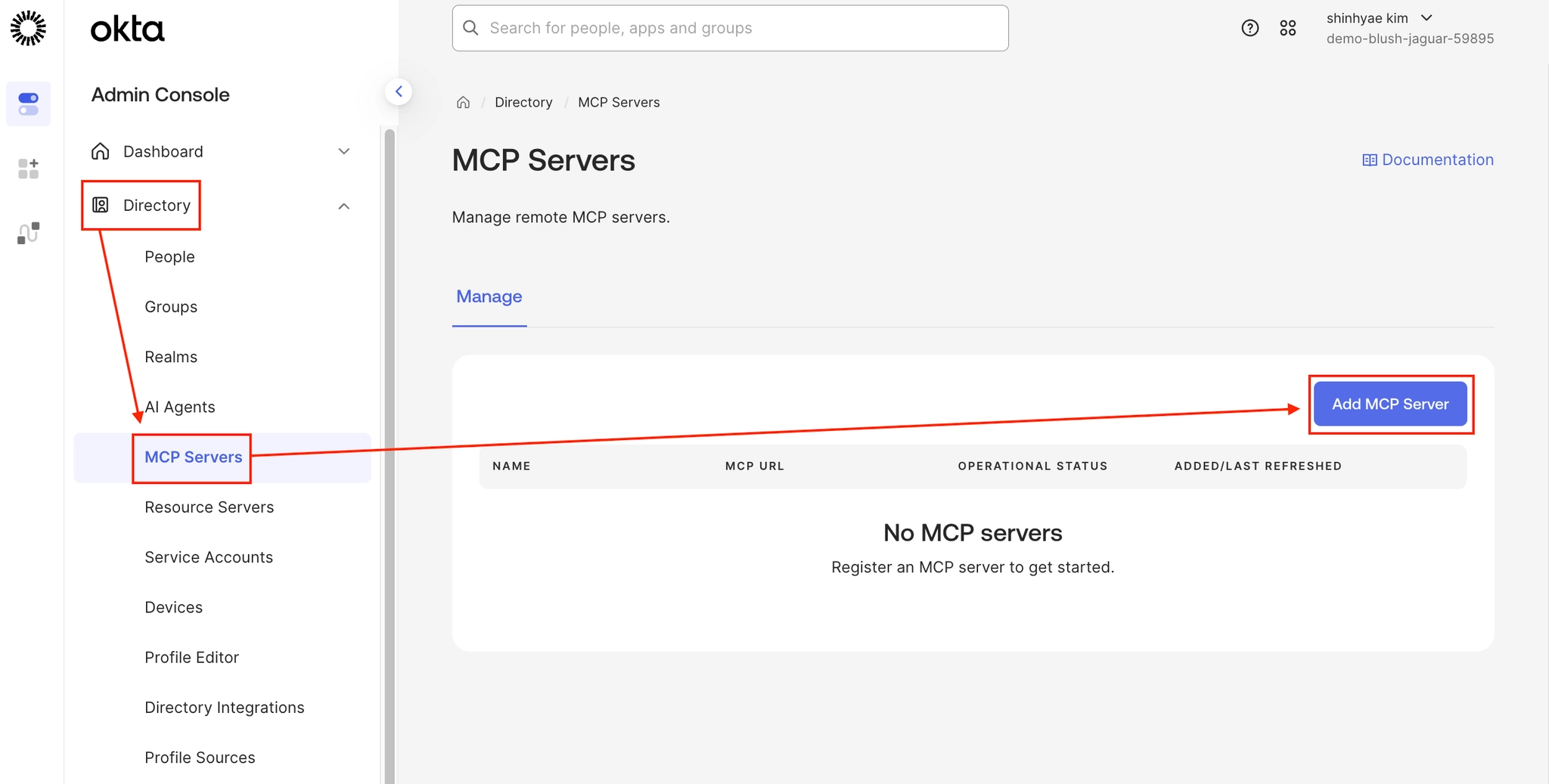Open Resource Servers in the sidebar
The height and width of the screenshot is (784, 1549).
210,507
